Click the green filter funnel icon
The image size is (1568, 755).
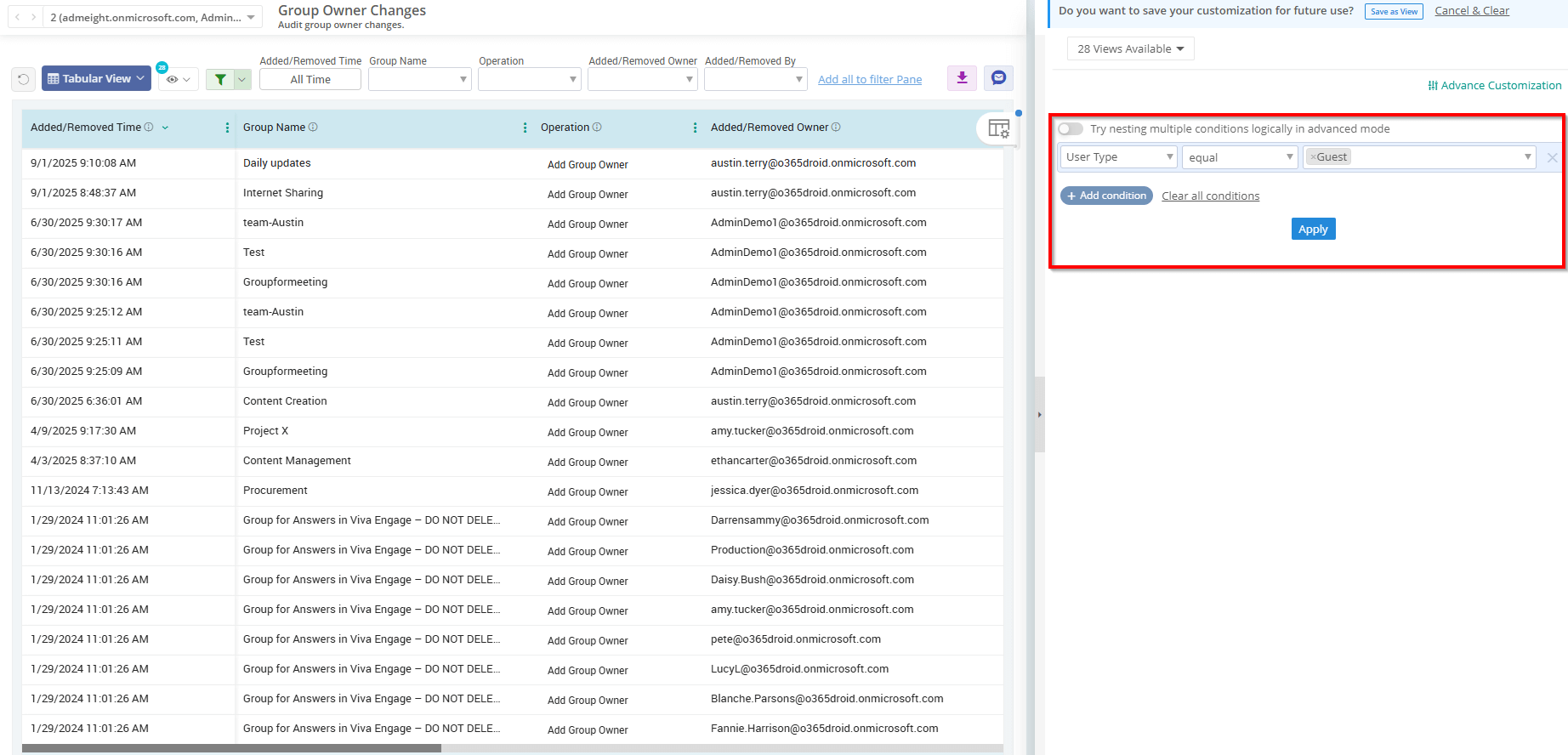tap(220, 79)
